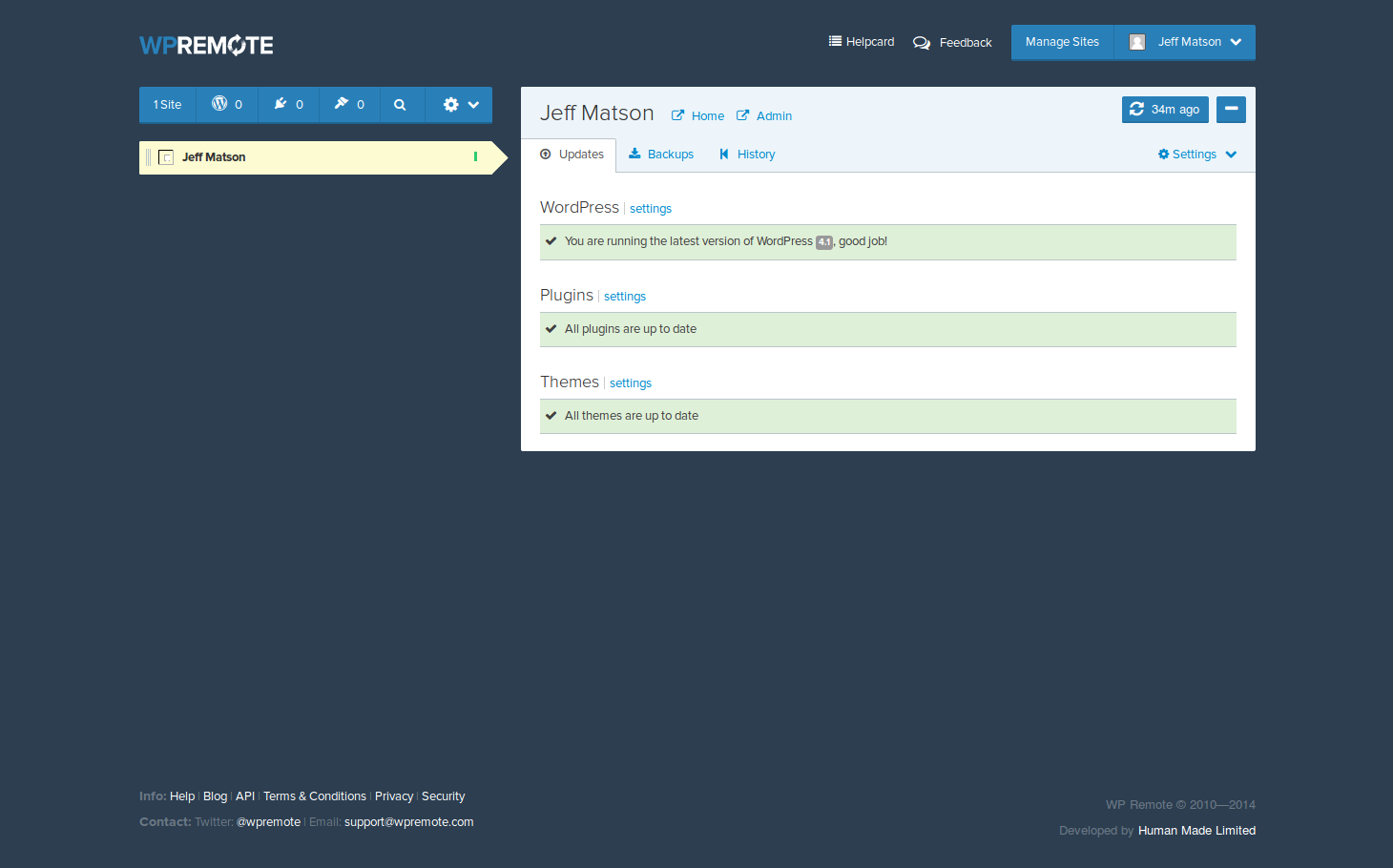
Task: Click the 'All plugins are up to date' message
Action: tap(631, 329)
